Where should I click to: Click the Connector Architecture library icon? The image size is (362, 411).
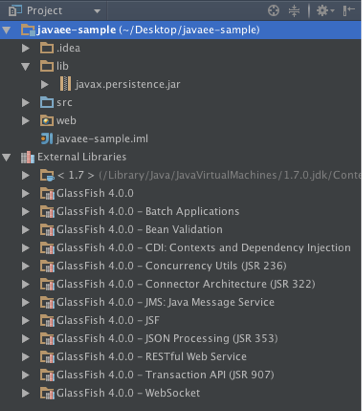tap(47, 284)
